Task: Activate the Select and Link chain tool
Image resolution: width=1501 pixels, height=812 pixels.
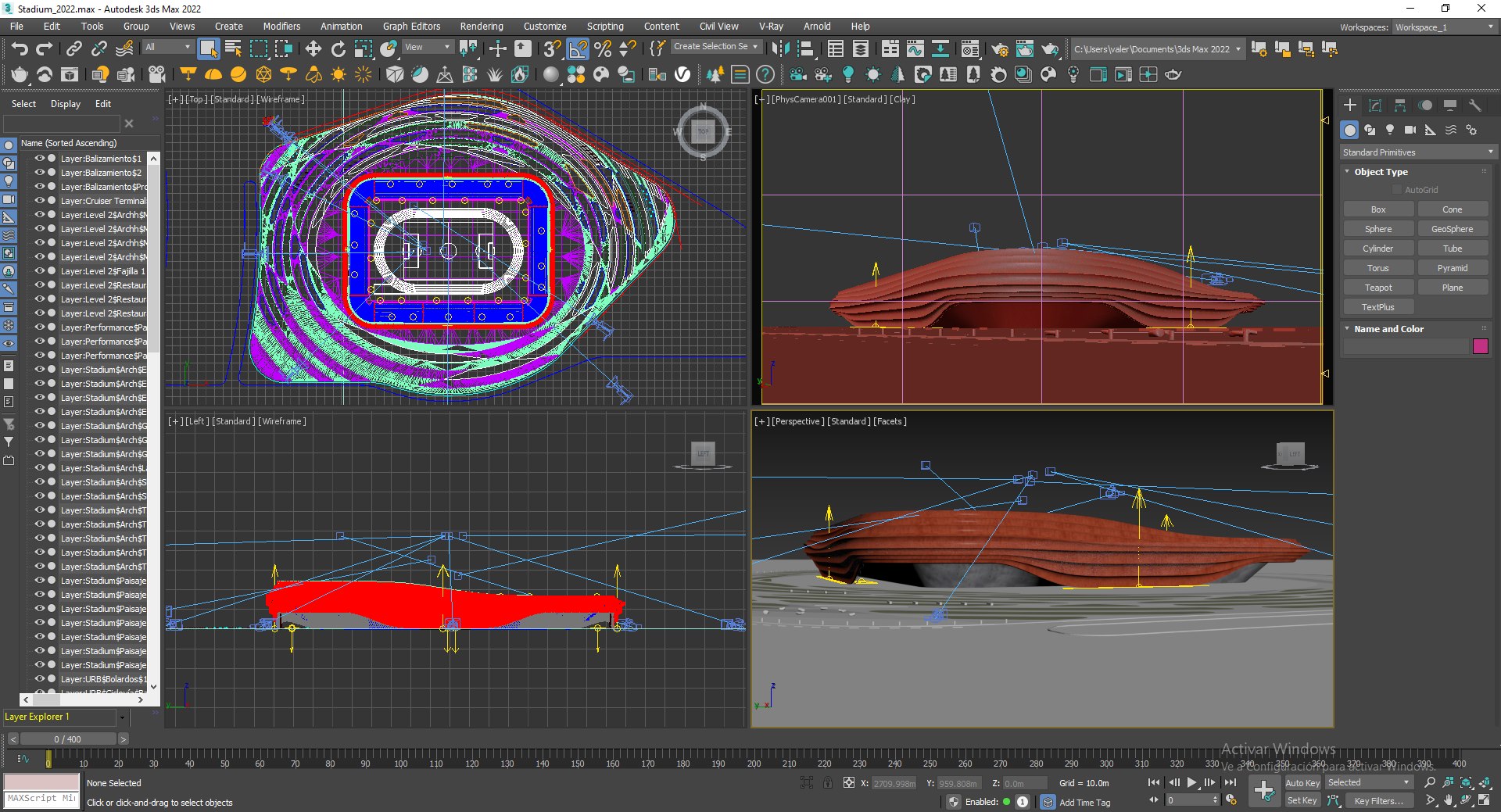Action: [73, 48]
